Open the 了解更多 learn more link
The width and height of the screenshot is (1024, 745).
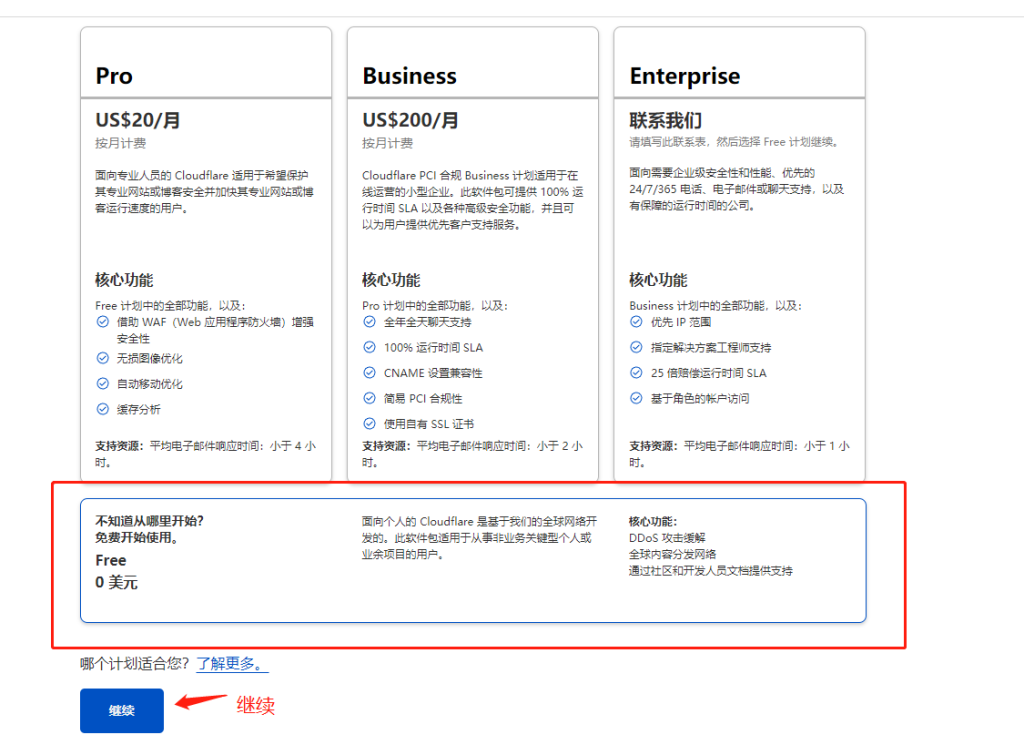pyautogui.click(x=232, y=663)
